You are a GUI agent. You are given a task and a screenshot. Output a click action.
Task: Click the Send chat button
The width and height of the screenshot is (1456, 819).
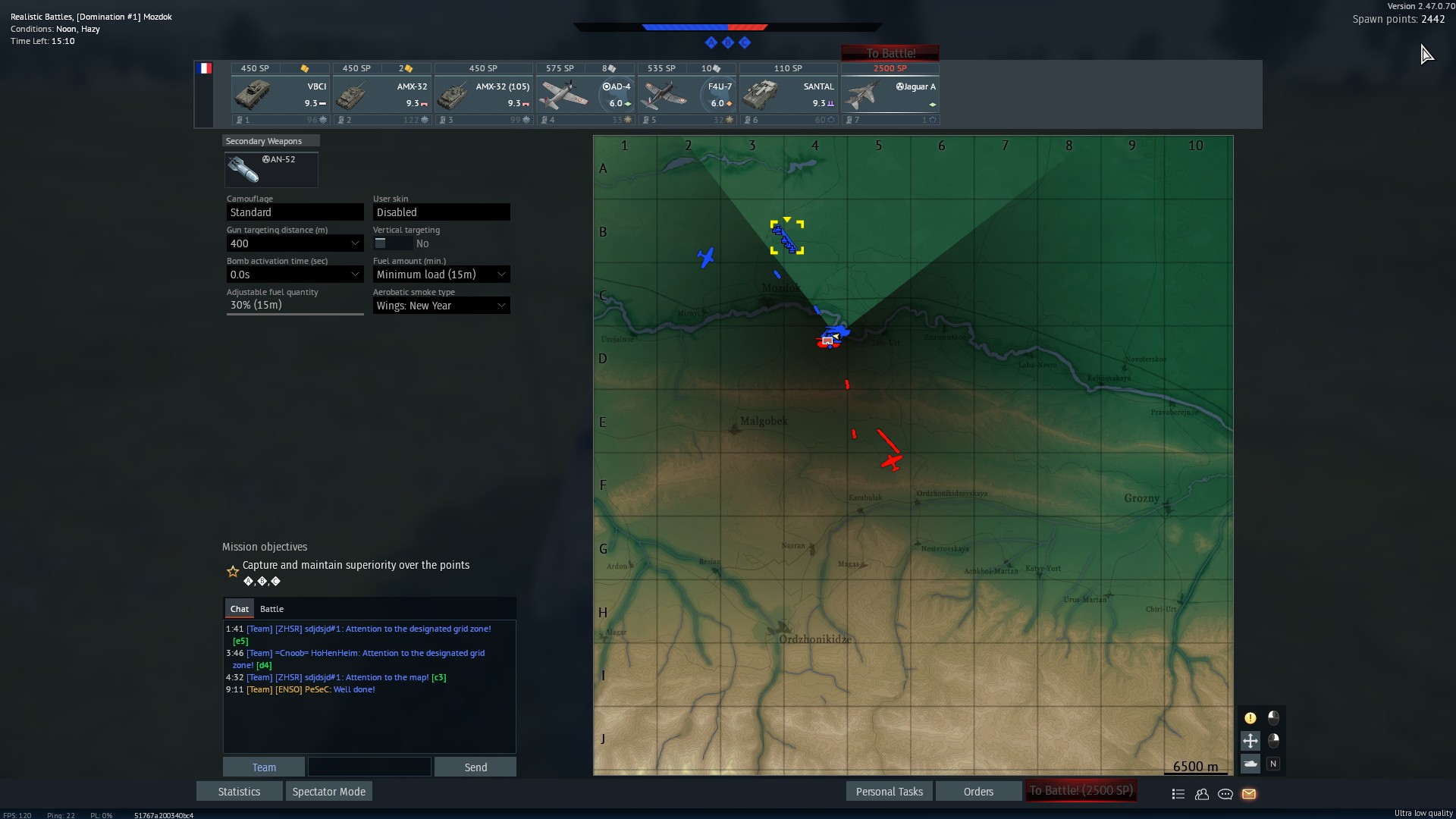tap(475, 767)
